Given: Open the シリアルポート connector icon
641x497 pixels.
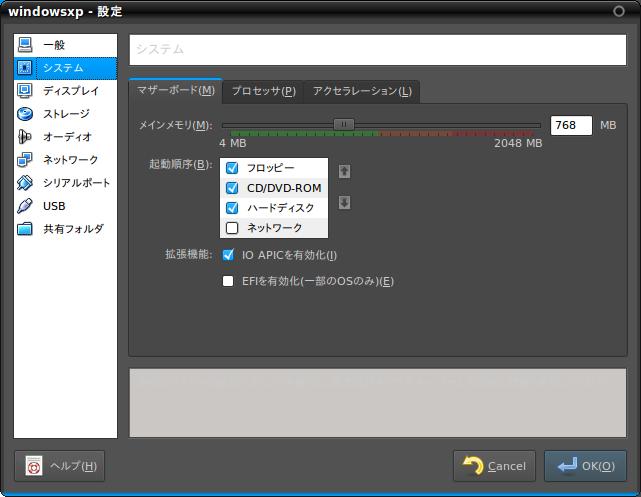Looking at the screenshot, I should point(25,183).
